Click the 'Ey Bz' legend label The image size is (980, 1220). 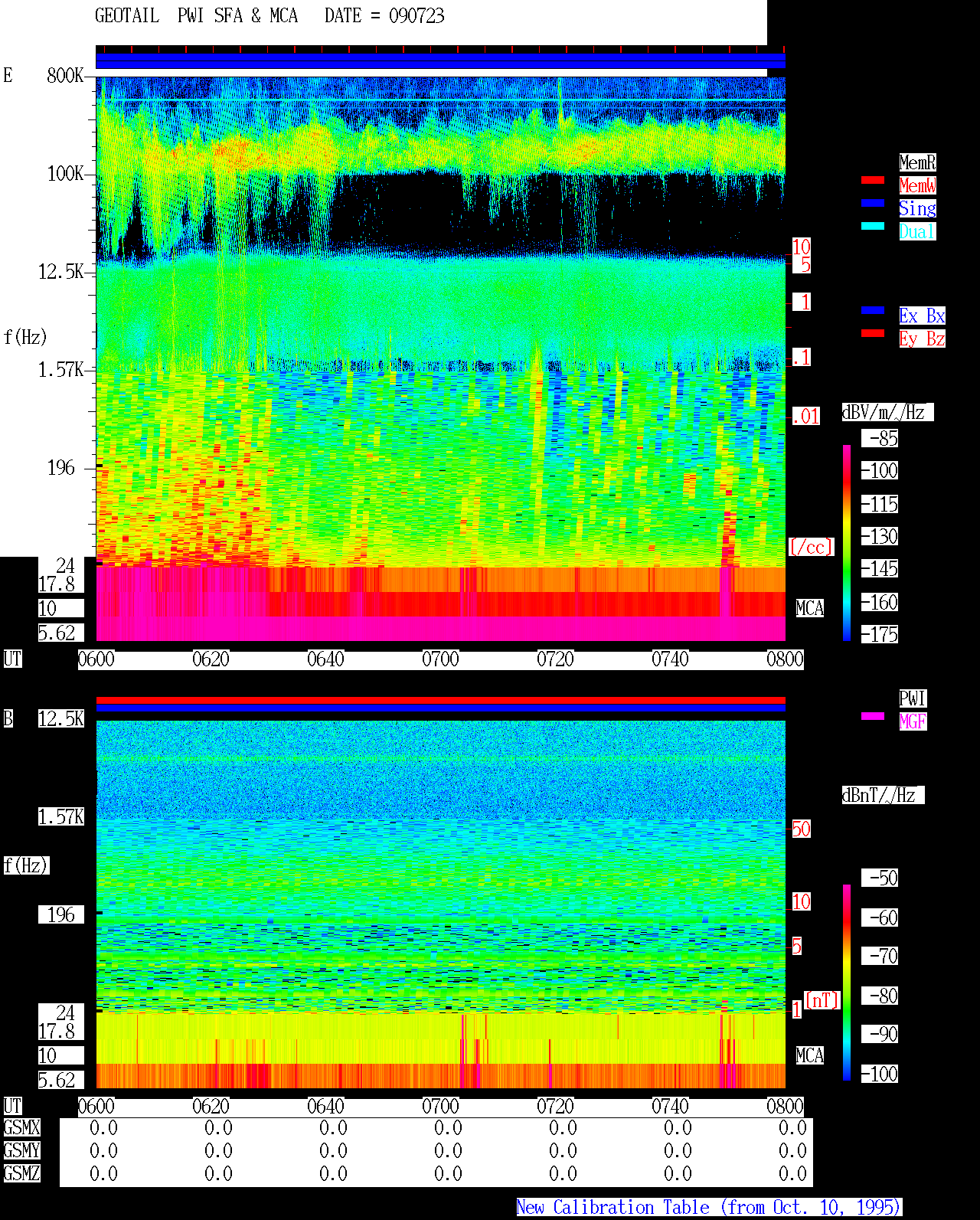point(922,339)
